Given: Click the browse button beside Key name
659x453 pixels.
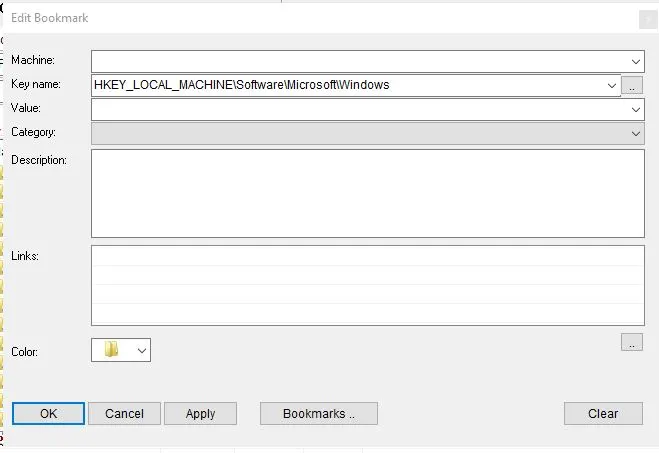Looking at the screenshot, I should pos(632,86).
